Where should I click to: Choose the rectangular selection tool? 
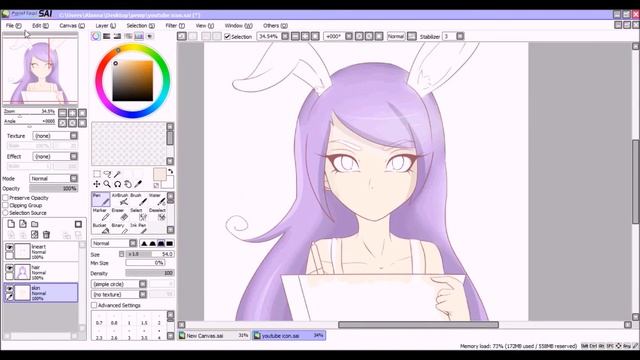click(97, 174)
